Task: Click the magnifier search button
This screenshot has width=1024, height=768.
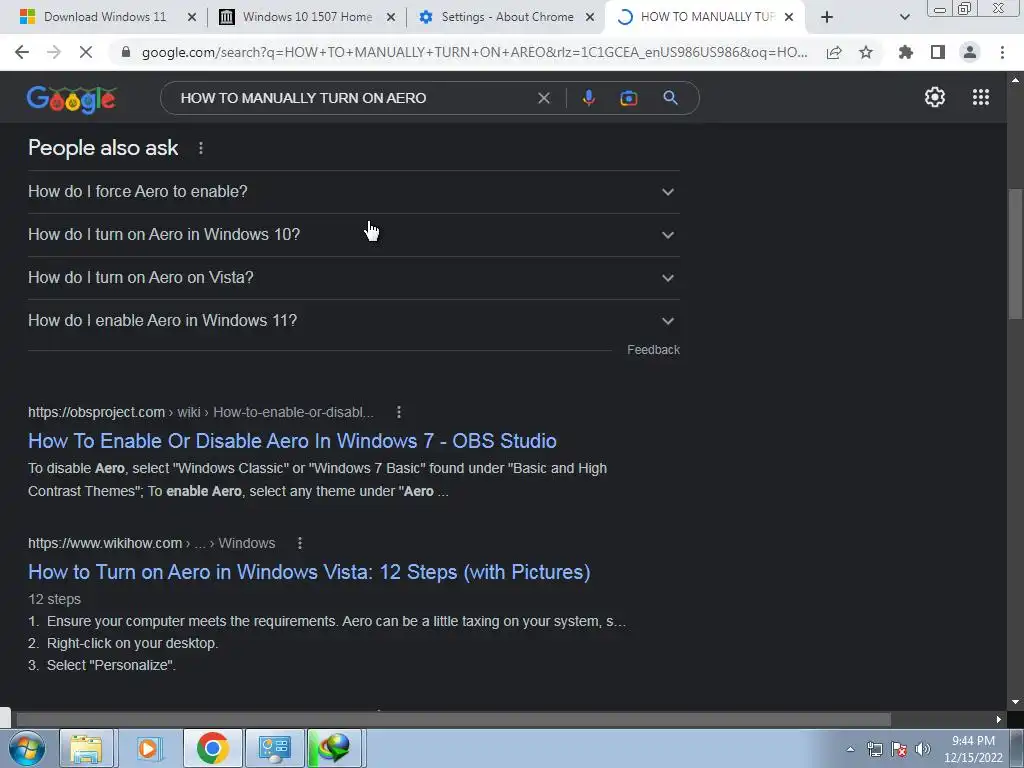Action: click(x=670, y=98)
